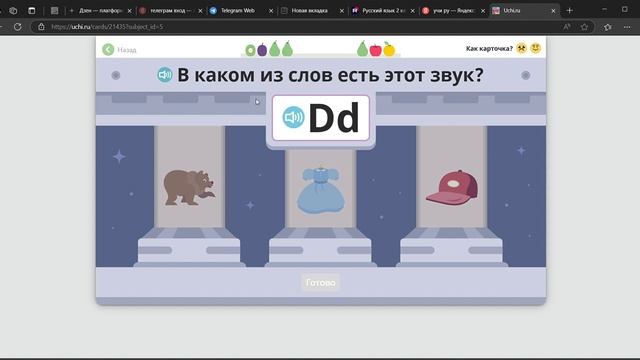
Task: Select the brown bear picture
Action: 189,187
